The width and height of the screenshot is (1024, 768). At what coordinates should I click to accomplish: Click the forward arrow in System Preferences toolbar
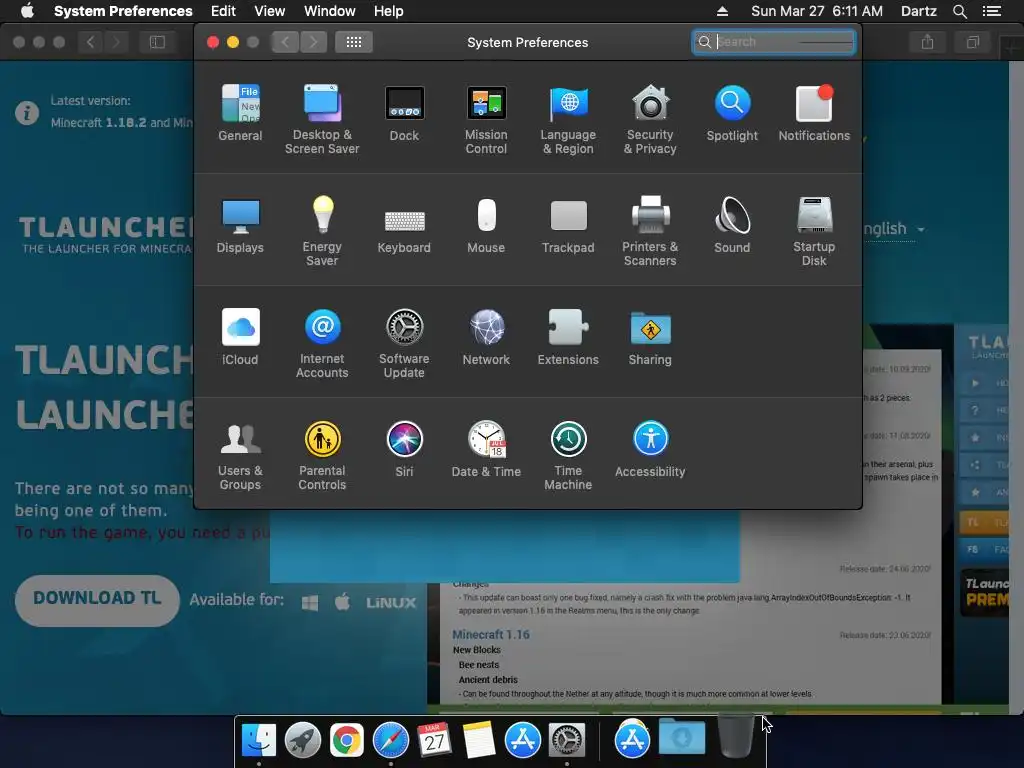tap(313, 42)
